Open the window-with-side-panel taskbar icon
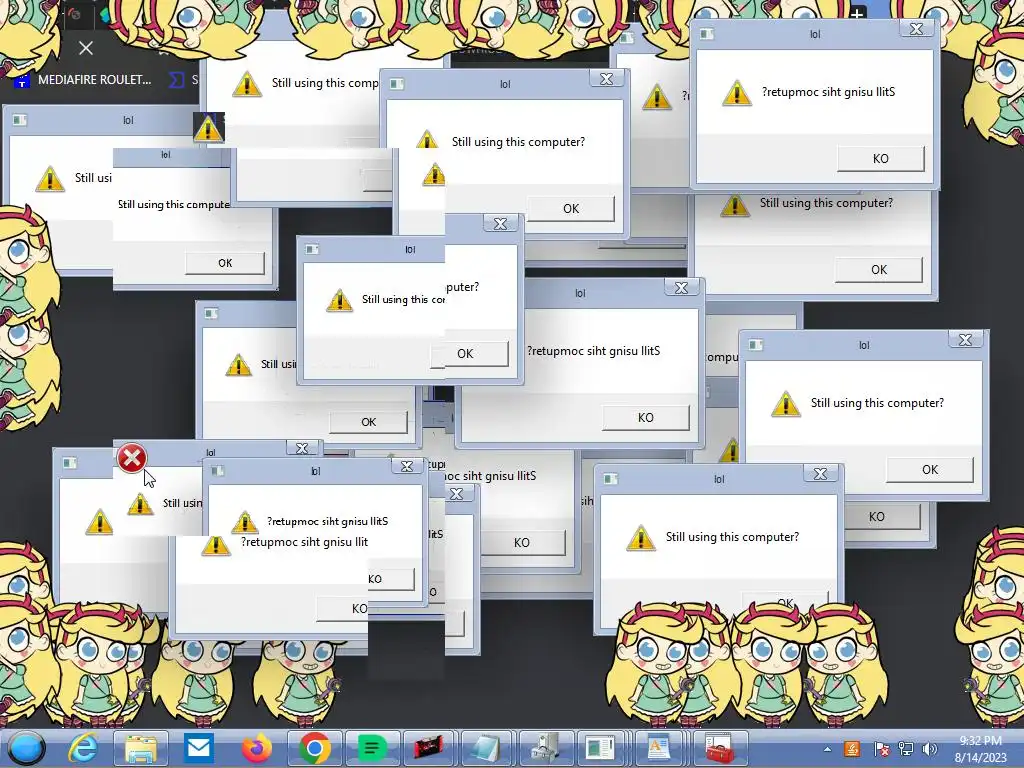 600,748
